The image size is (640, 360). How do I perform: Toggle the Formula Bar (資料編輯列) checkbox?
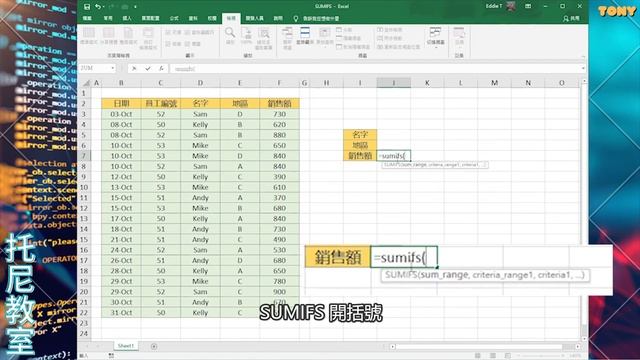point(199,32)
